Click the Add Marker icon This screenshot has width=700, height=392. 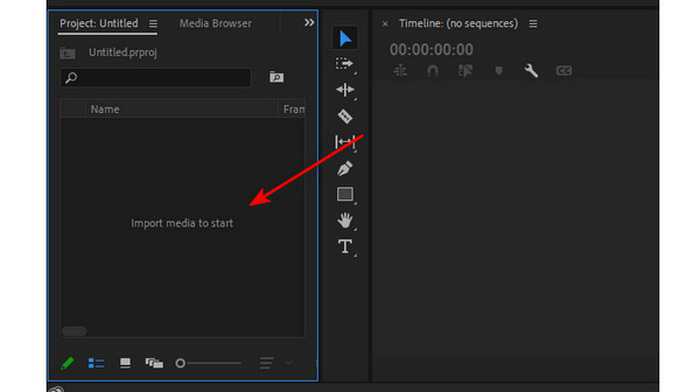(499, 71)
